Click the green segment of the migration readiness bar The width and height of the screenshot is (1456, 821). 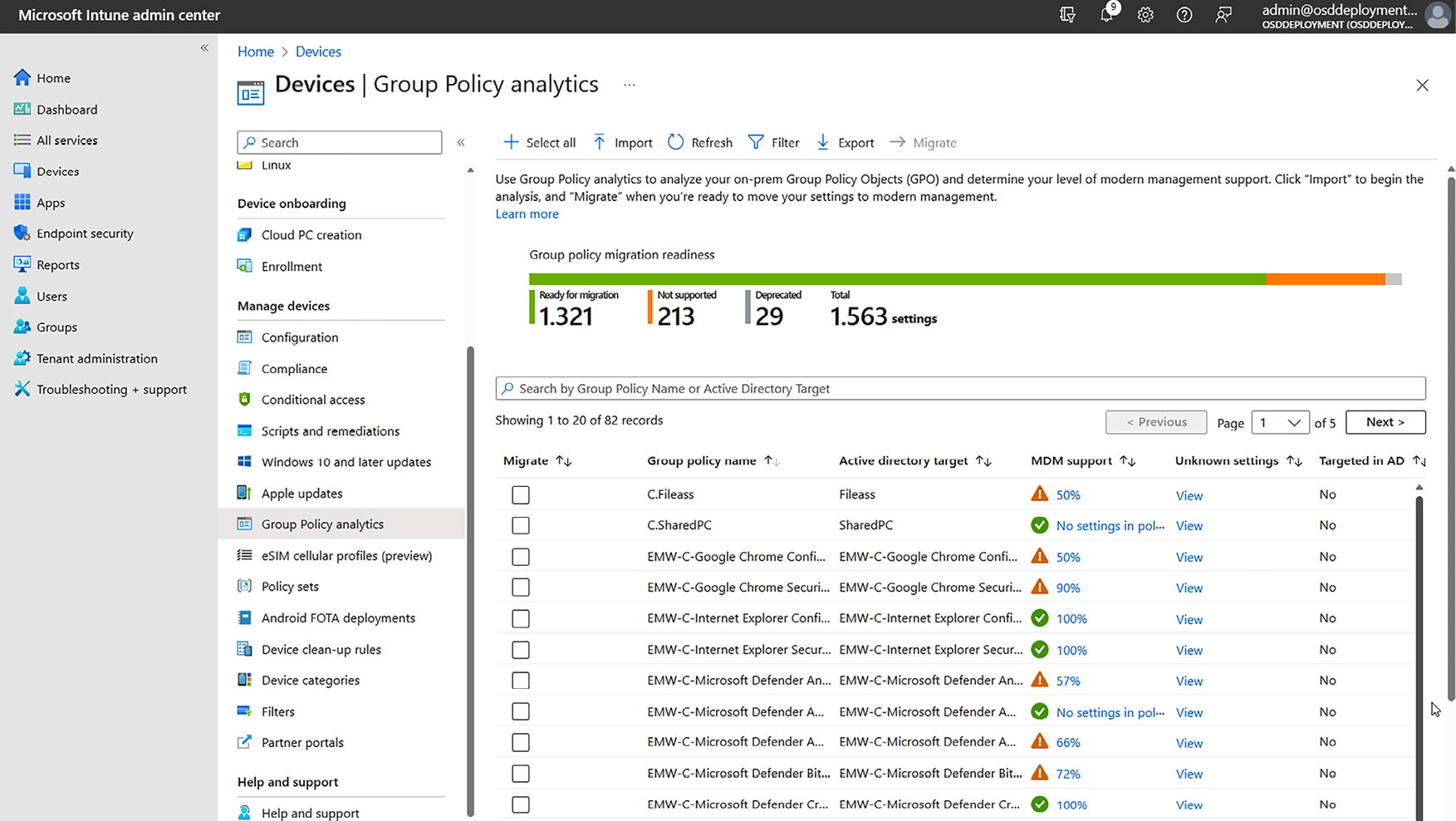pos(897,279)
